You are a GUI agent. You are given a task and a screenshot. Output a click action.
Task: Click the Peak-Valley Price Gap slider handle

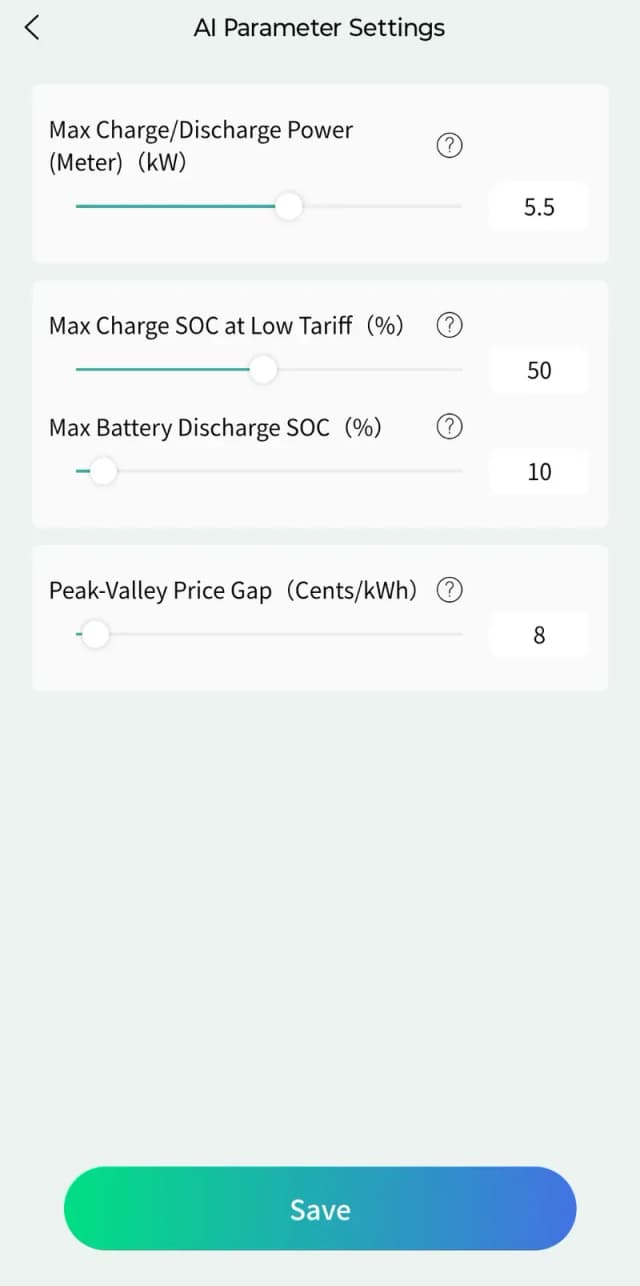[x=95, y=634]
